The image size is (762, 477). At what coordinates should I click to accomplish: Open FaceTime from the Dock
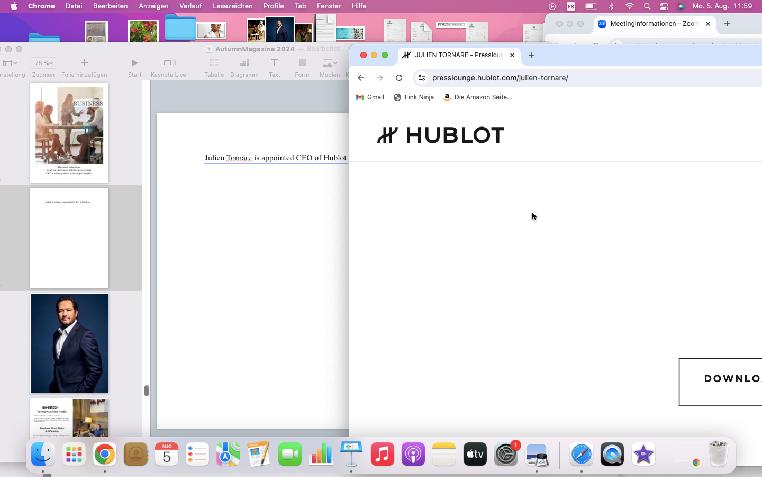click(290, 455)
